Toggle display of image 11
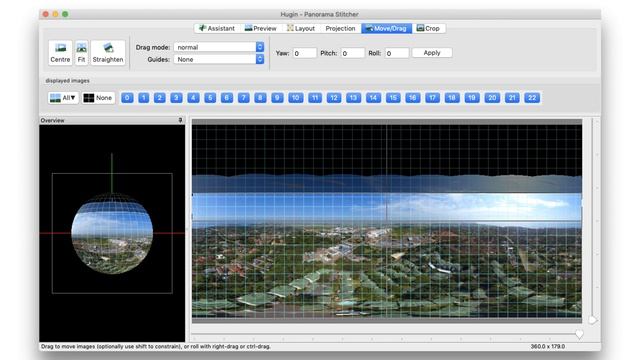Screen dimensions: 640x360 (x=315, y=98)
